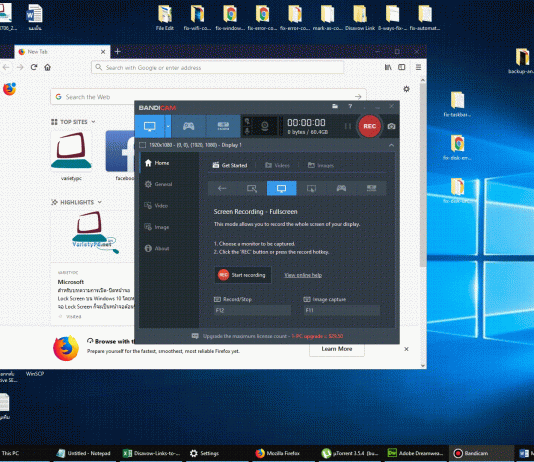Viewport: 534px width, 462px height.
Task: Open a new tab with plus button
Action: pos(117,51)
